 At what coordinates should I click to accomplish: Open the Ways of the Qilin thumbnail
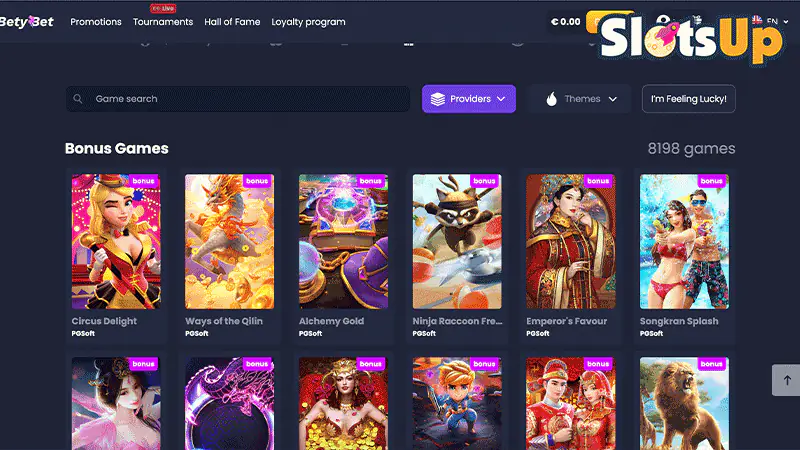pos(230,241)
